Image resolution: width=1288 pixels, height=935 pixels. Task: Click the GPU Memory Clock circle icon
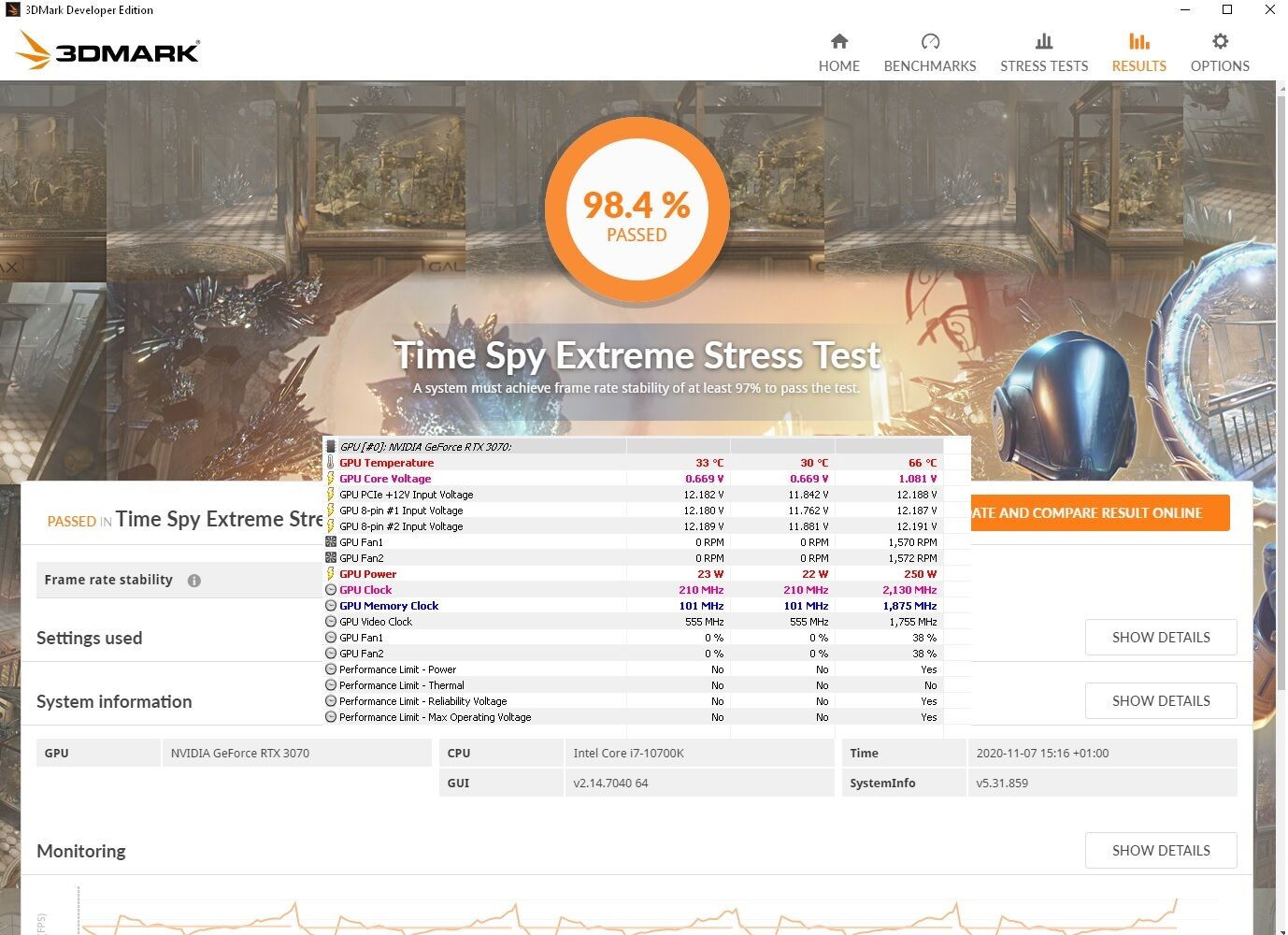tap(331, 606)
